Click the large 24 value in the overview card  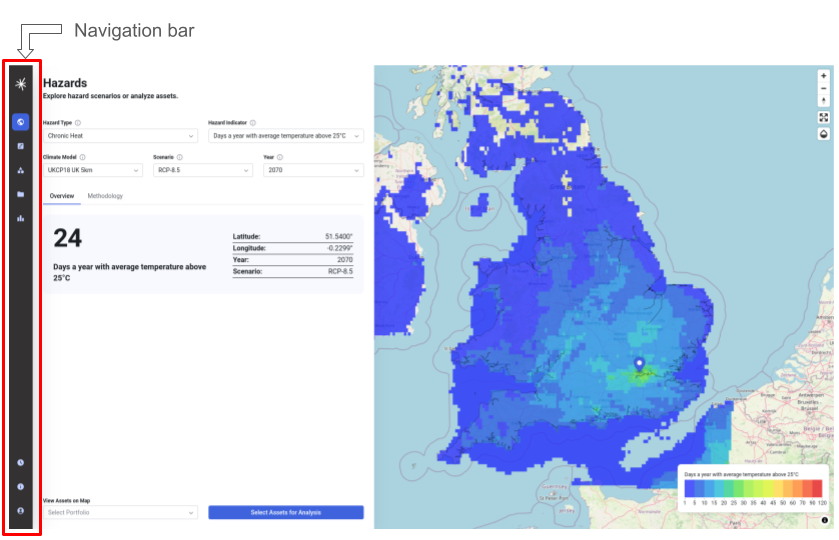tap(67, 238)
